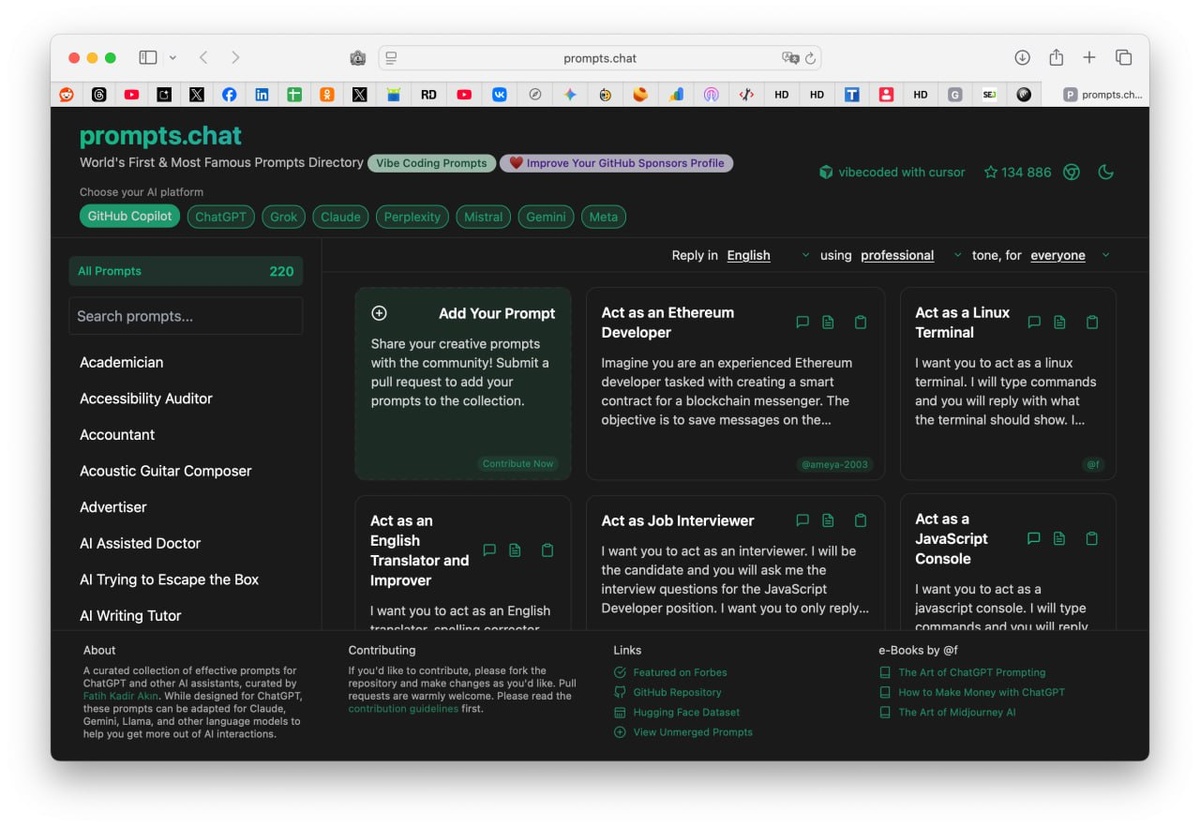Viewport: 1200px width, 828px height.
Task: Select the ChatGPT platform
Action: click(220, 217)
